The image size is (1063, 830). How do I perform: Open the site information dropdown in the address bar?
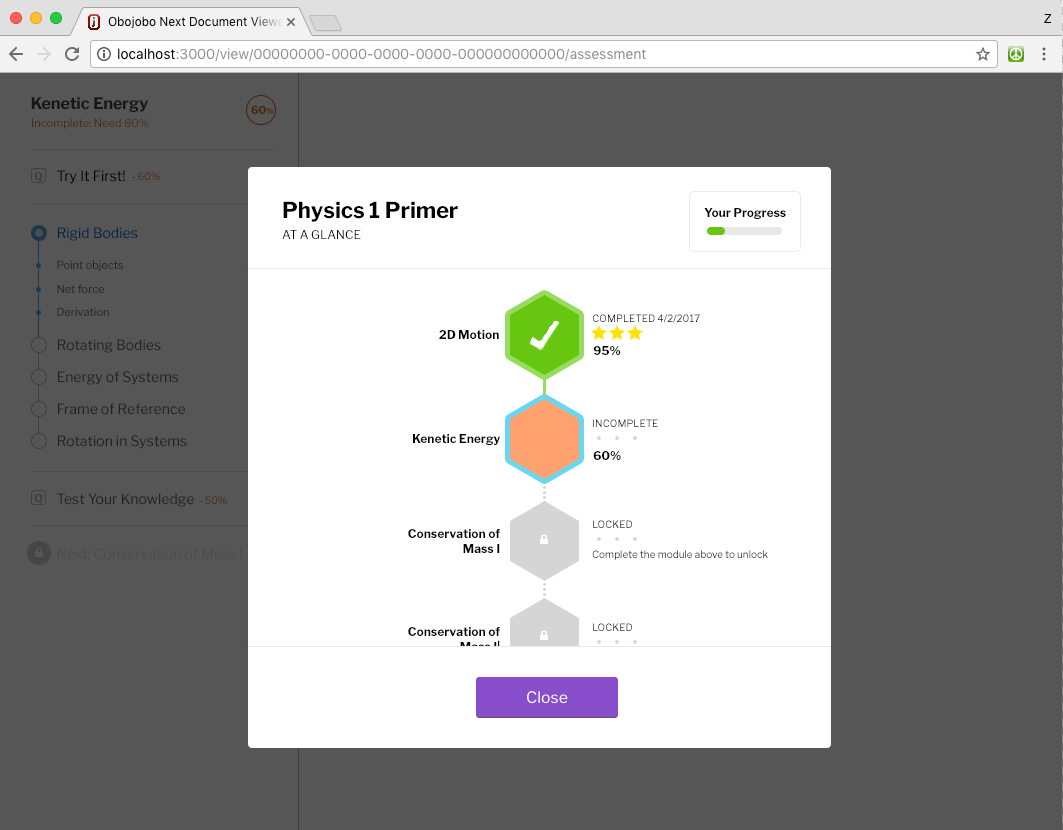(103, 54)
